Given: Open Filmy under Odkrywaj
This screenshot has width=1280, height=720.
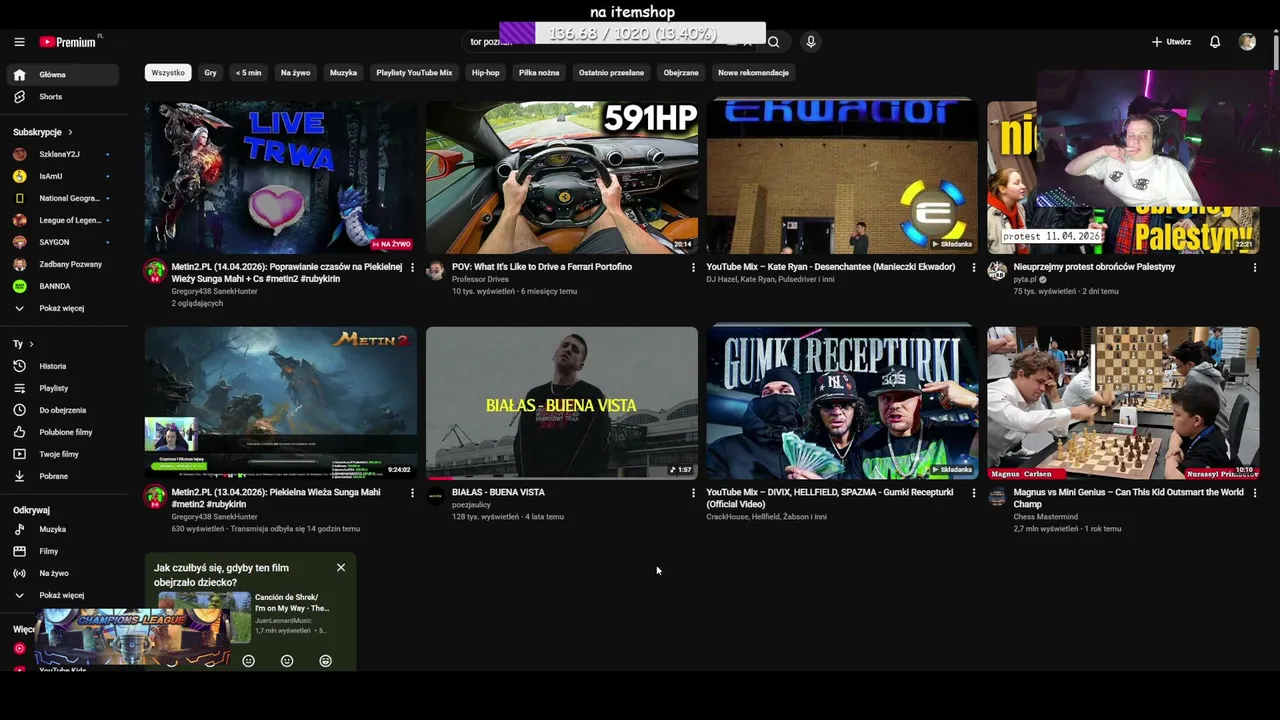Looking at the screenshot, I should [63, 551].
